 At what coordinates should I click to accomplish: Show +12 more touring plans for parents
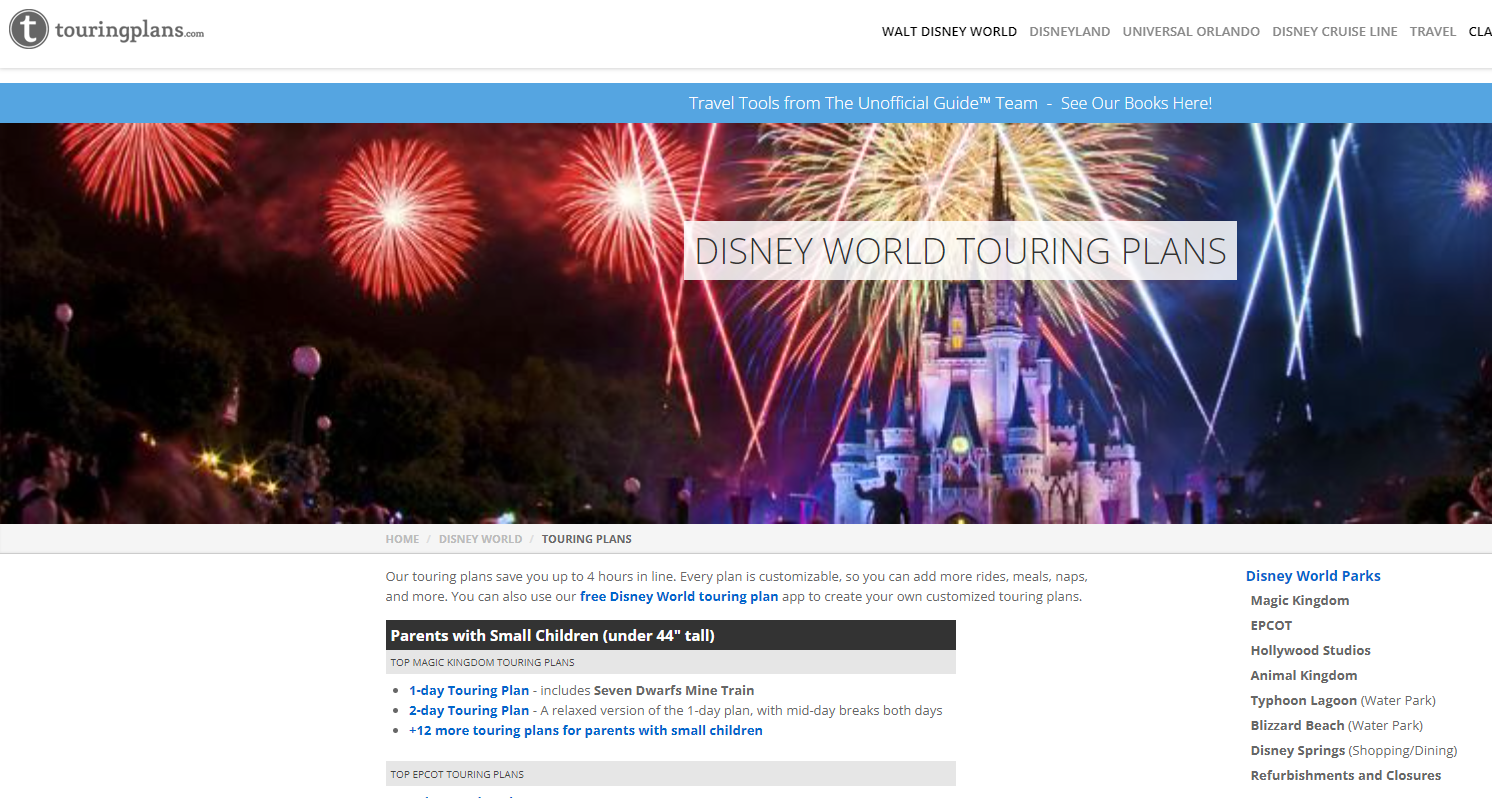point(585,731)
